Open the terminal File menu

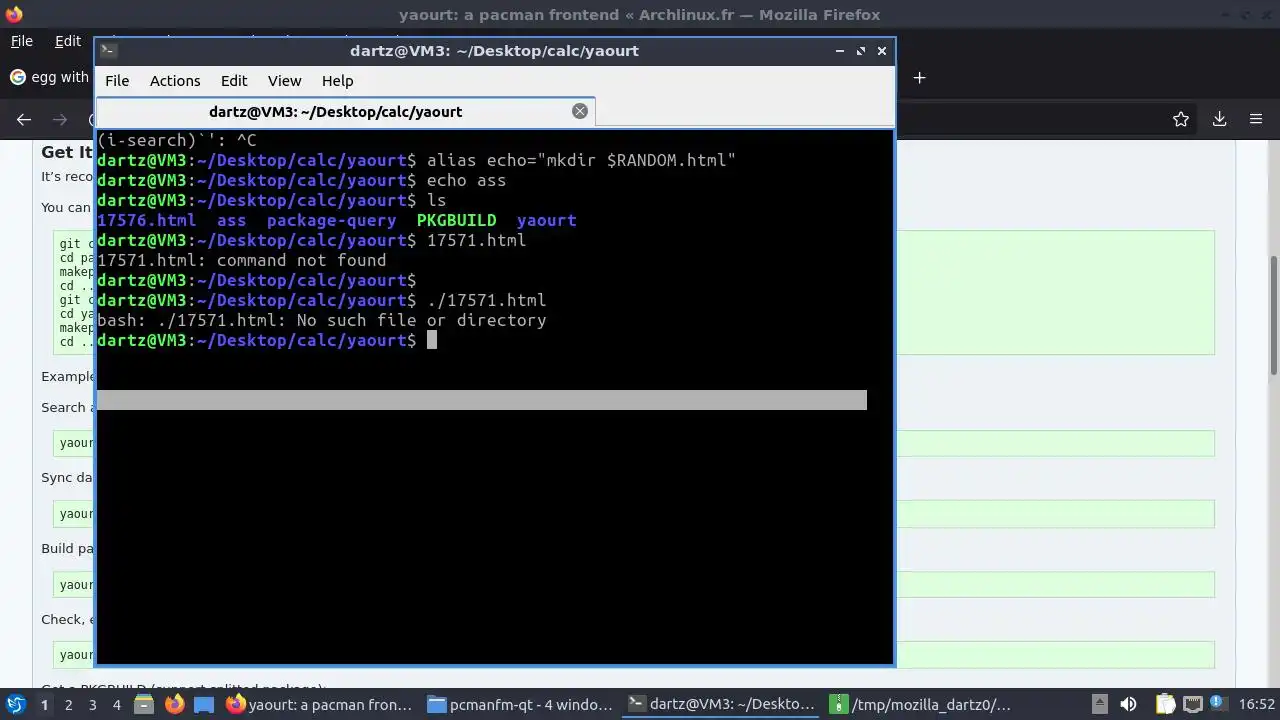coord(117,81)
